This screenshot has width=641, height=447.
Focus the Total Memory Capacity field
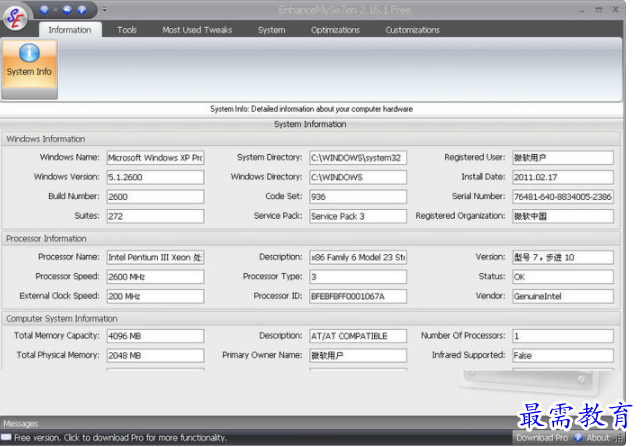click(x=155, y=336)
